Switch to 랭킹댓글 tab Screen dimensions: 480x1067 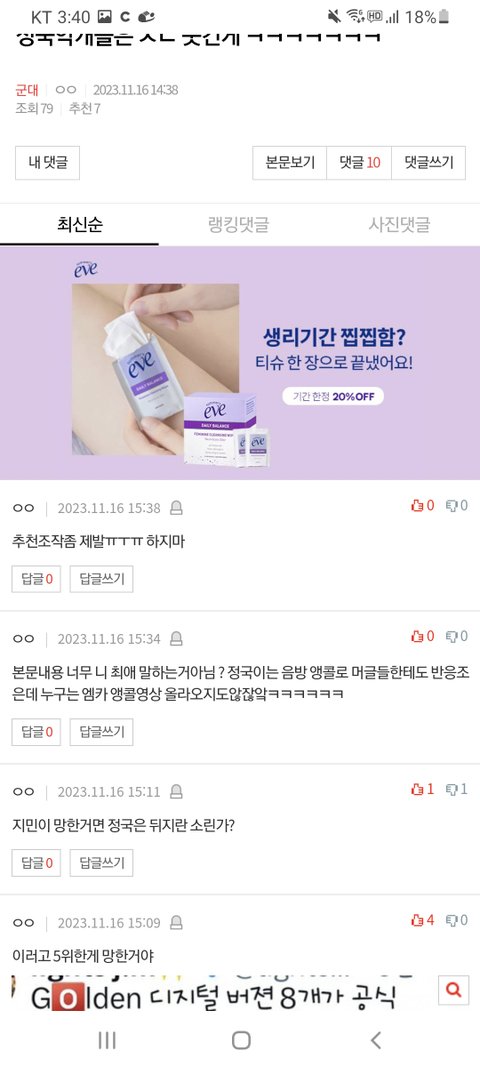(238, 225)
